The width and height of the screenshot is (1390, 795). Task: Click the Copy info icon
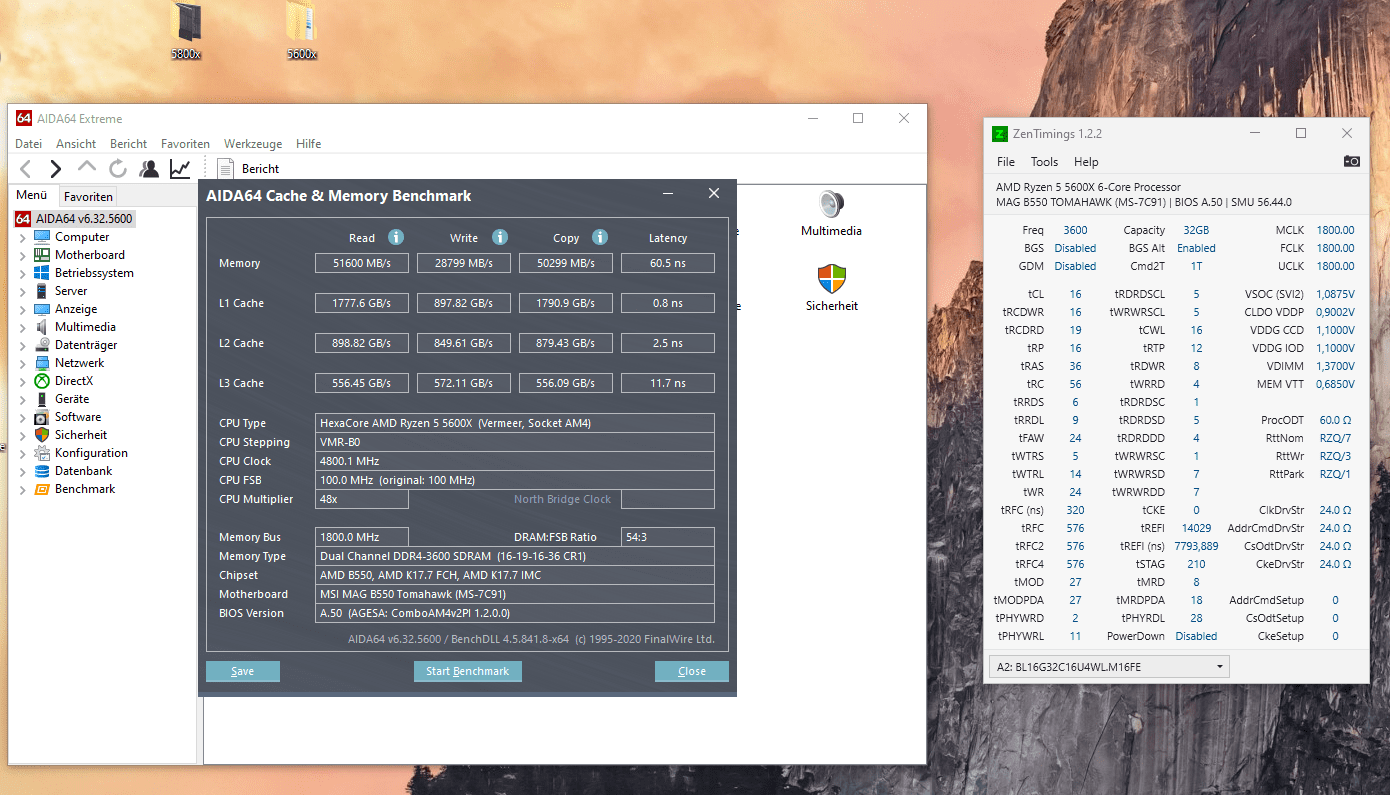coord(600,237)
